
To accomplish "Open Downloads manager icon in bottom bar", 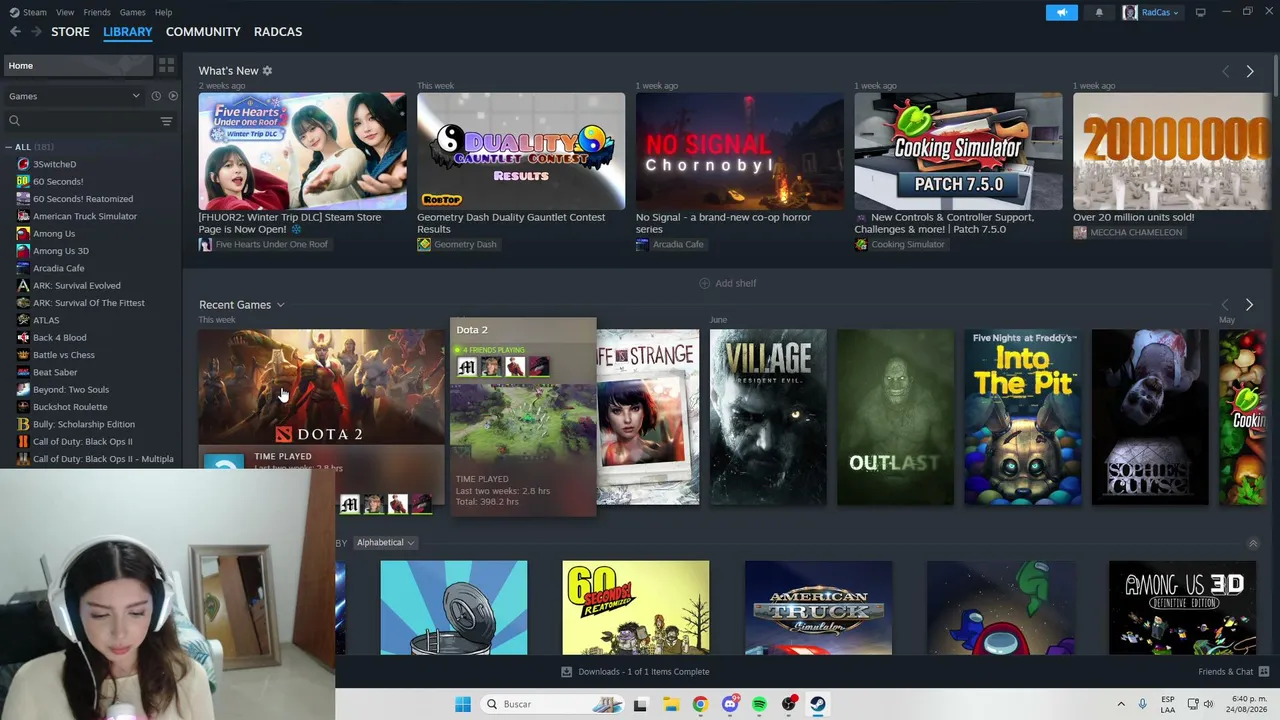I will point(566,672).
